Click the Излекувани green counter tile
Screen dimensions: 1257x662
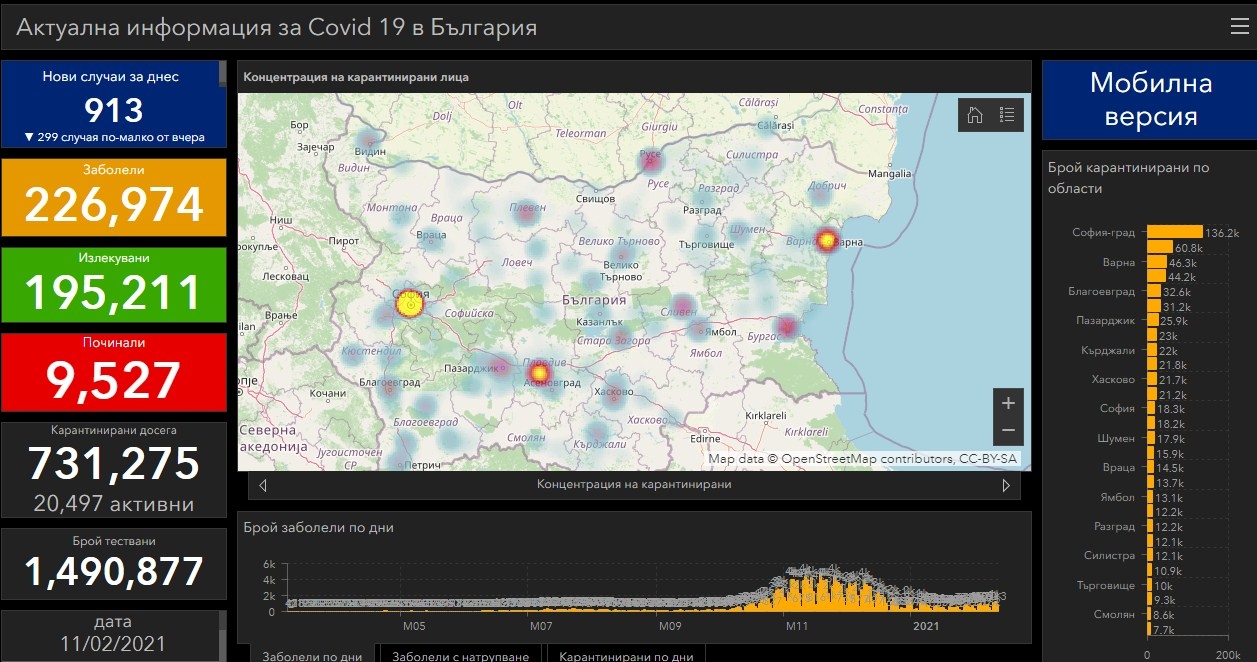tap(114, 284)
